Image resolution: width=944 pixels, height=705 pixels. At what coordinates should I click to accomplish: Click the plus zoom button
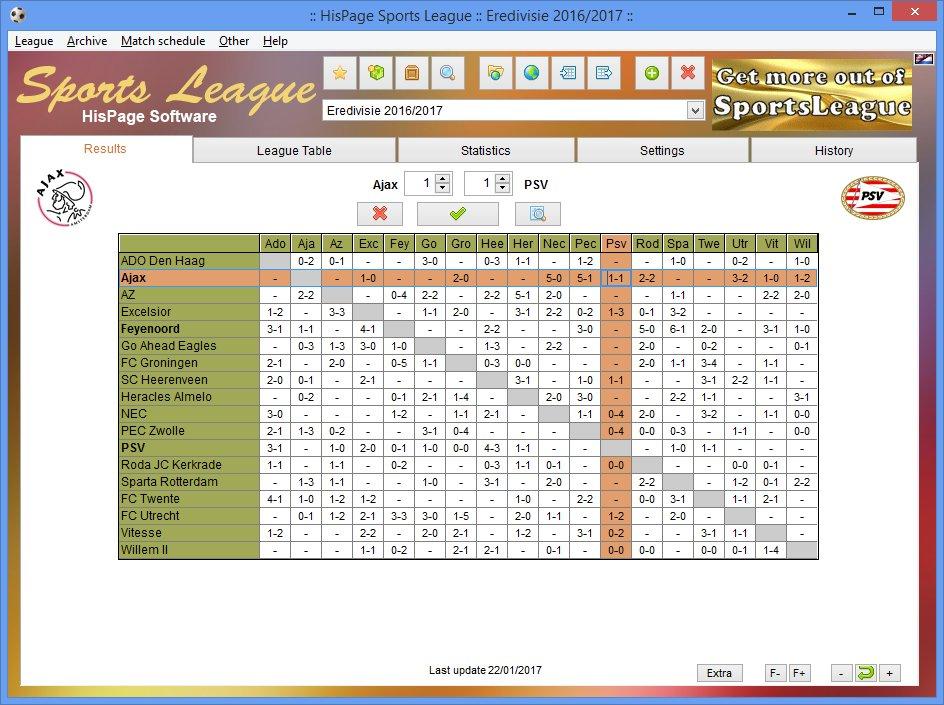tap(890, 673)
